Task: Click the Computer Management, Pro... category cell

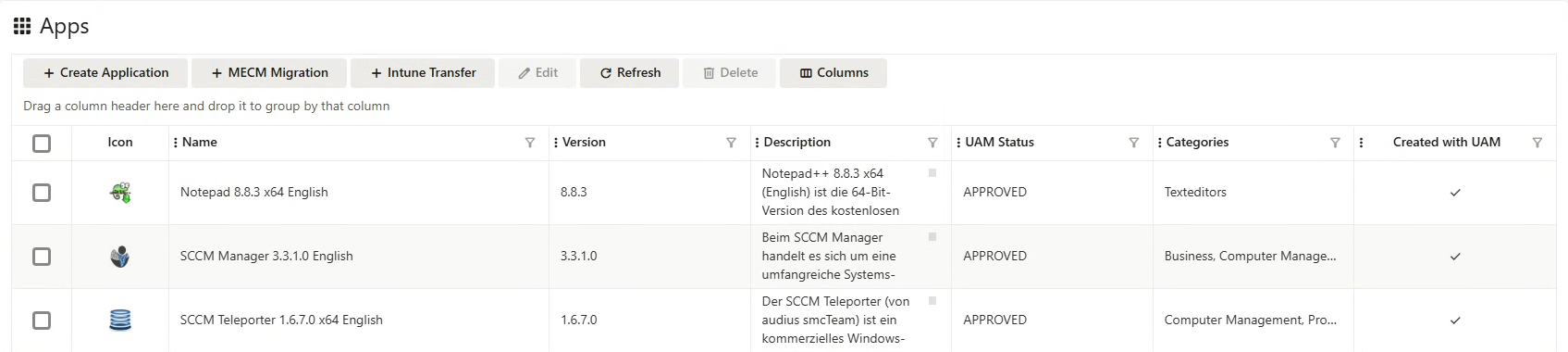Action: 1250,321
